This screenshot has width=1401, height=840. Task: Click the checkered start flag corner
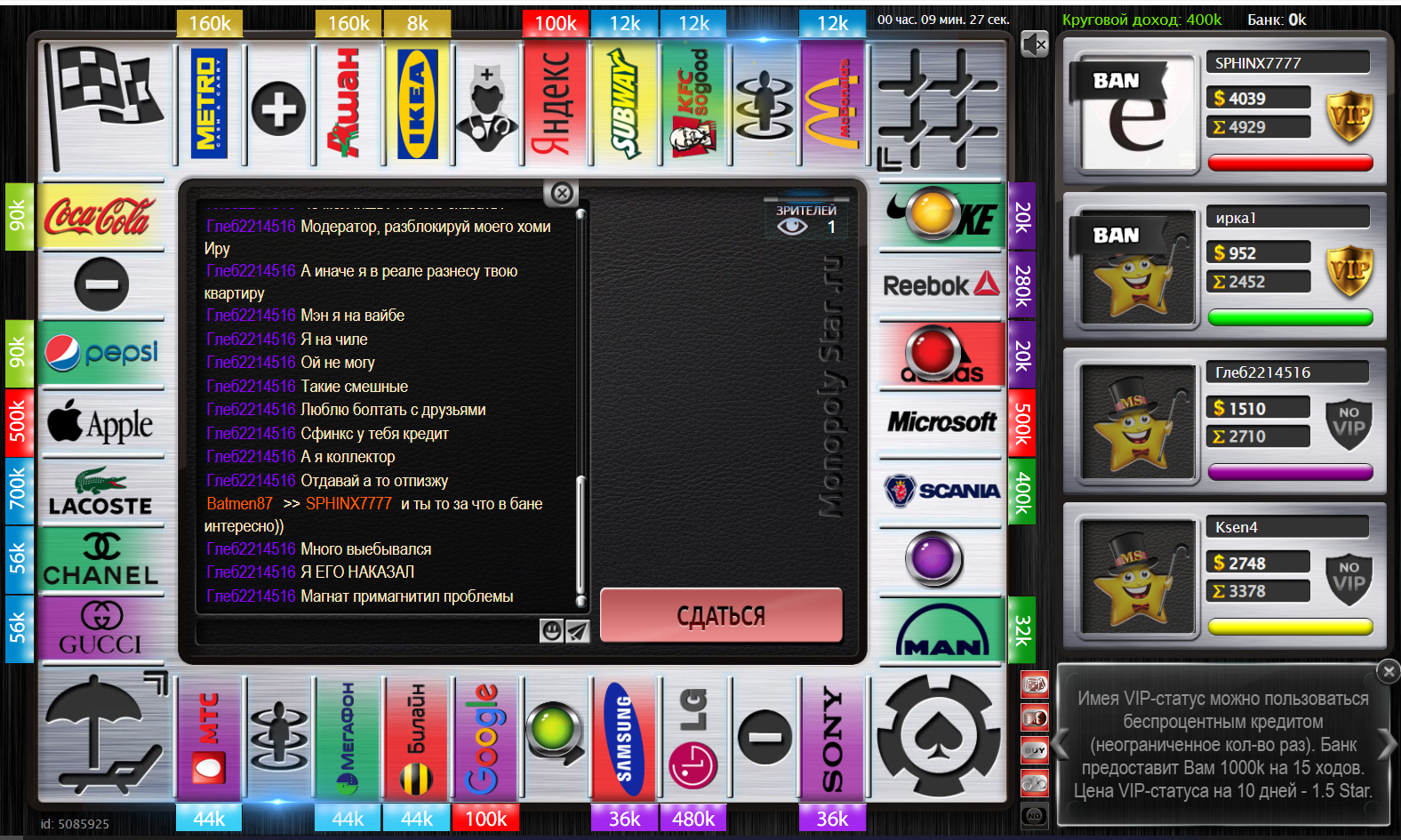[x=103, y=107]
